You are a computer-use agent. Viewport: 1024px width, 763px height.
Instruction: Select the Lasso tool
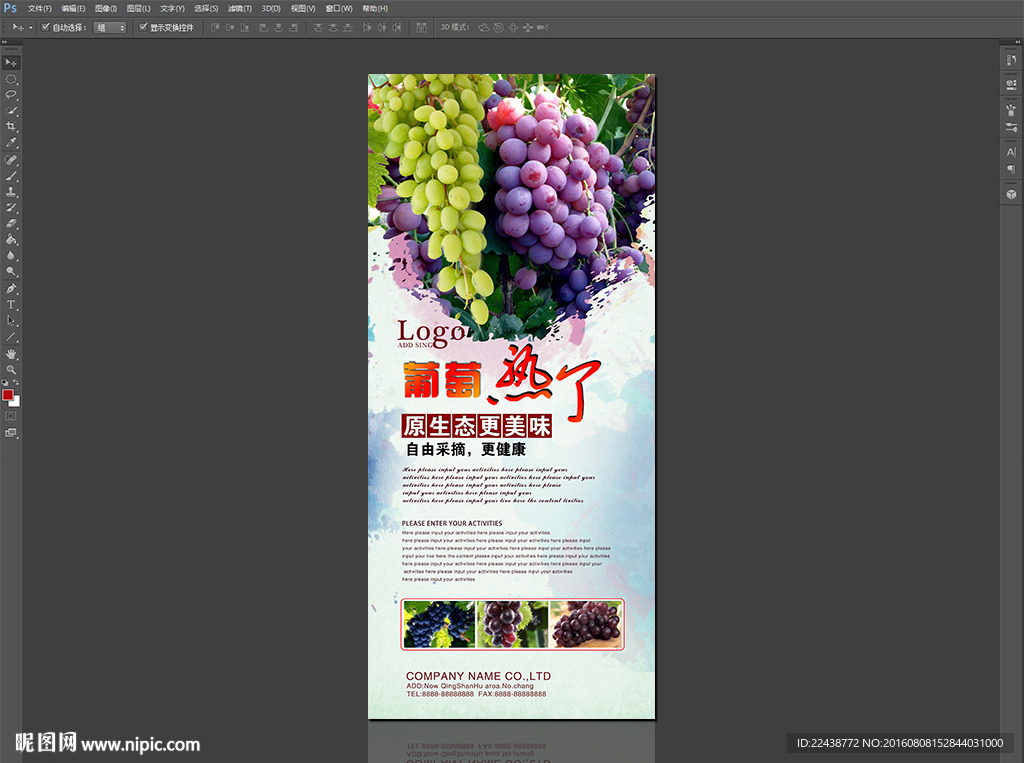coord(11,95)
